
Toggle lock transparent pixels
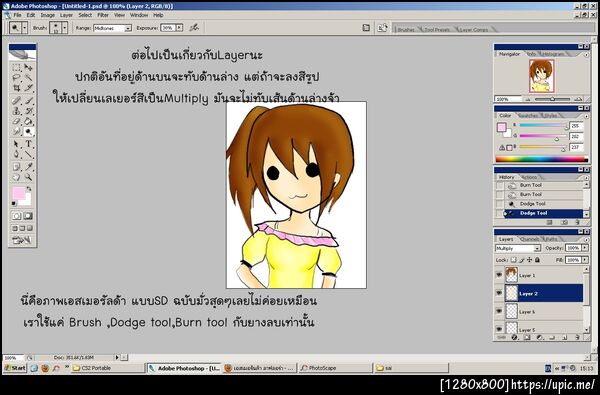[x=514, y=260]
